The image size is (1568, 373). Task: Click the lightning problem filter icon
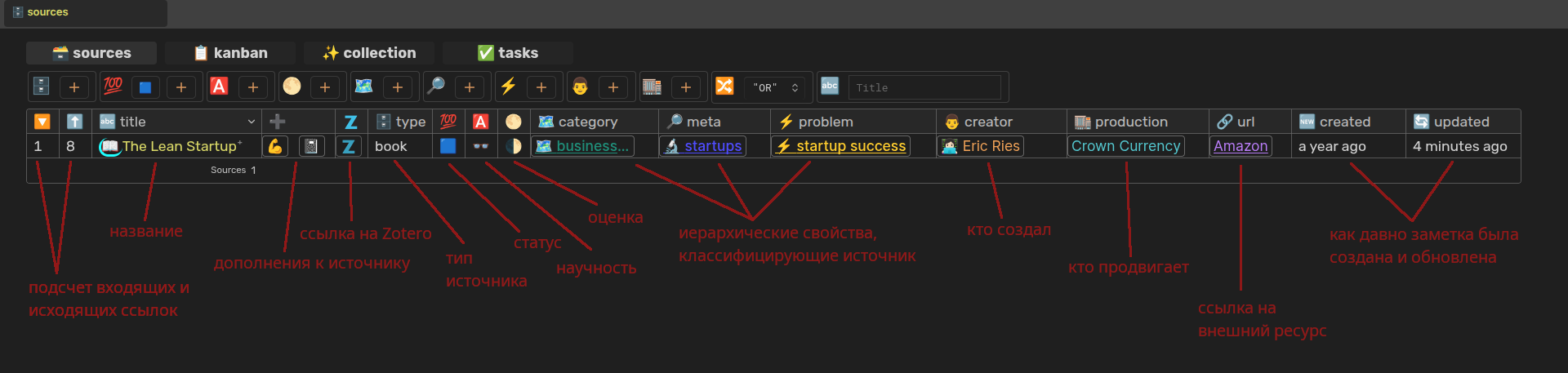click(x=508, y=87)
